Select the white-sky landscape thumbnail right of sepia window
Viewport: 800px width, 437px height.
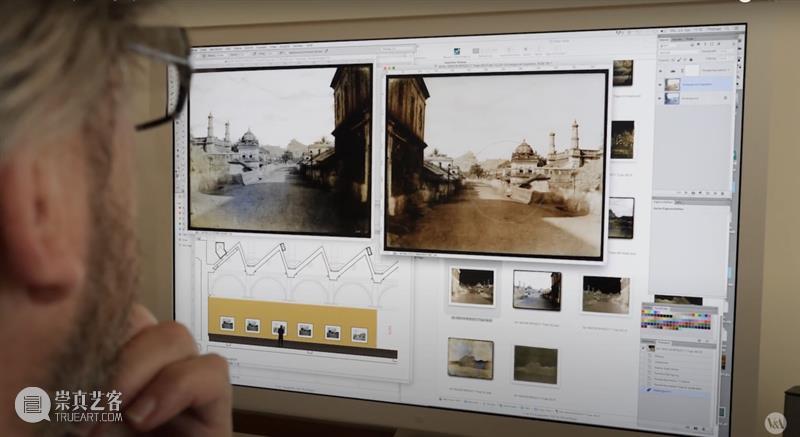(x=621, y=218)
